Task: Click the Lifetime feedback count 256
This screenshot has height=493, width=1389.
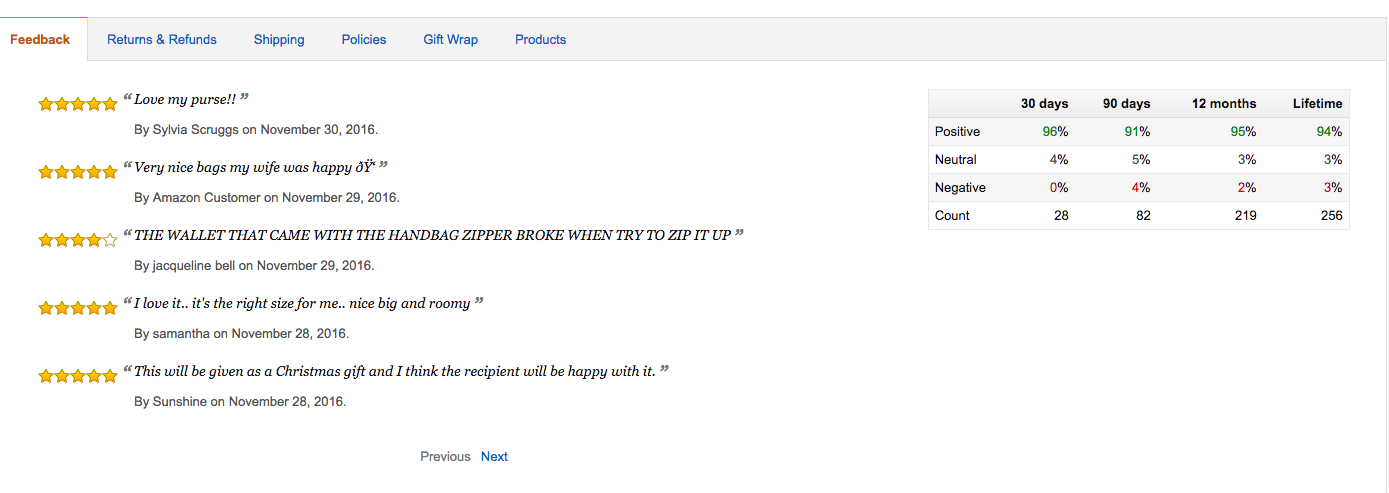Action: (1331, 215)
